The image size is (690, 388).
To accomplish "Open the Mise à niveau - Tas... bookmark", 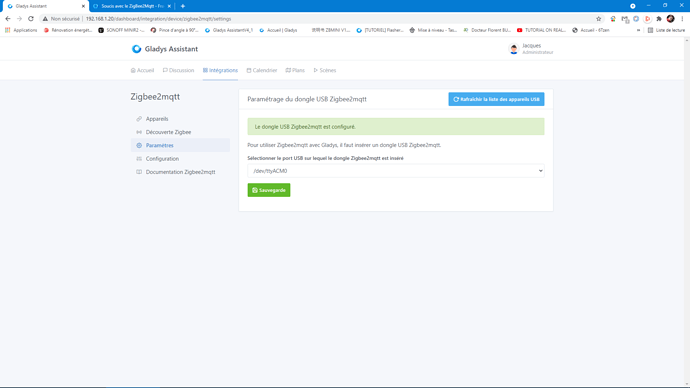I will 433,30.
